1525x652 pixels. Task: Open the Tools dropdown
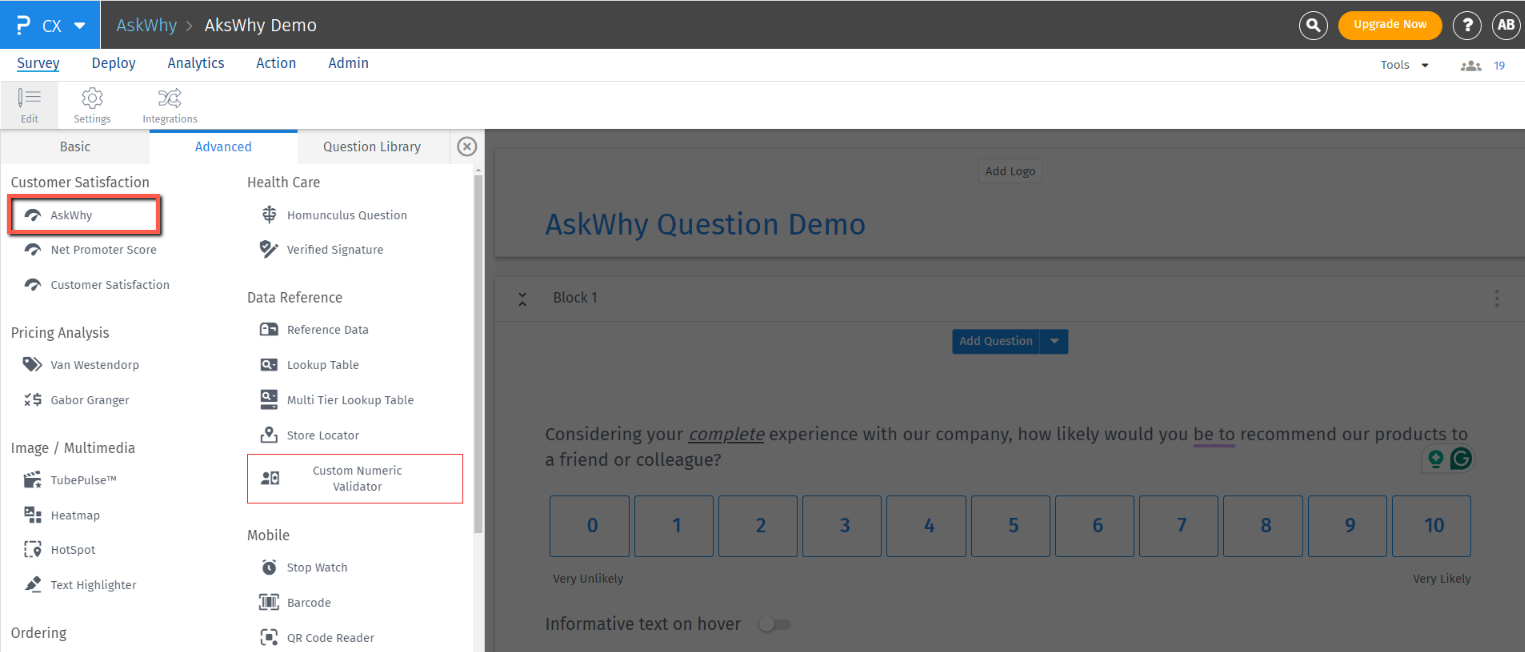1401,64
